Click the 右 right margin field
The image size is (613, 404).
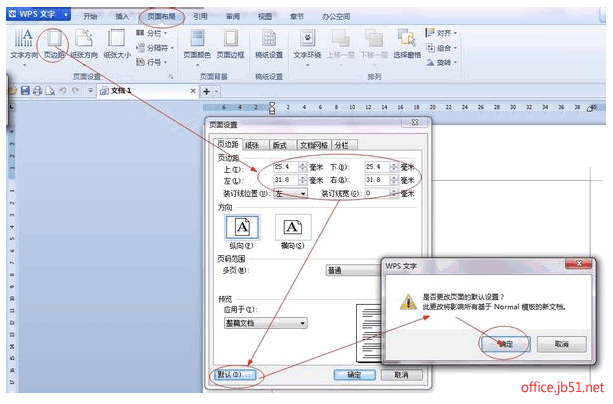(378, 180)
